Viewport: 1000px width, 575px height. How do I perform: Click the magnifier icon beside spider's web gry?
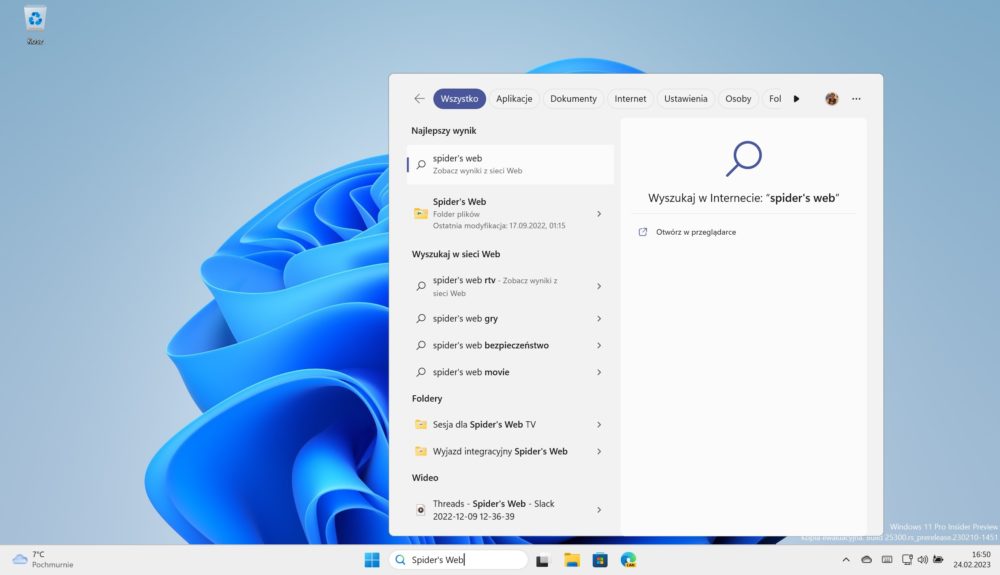pyautogui.click(x=421, y=318)
